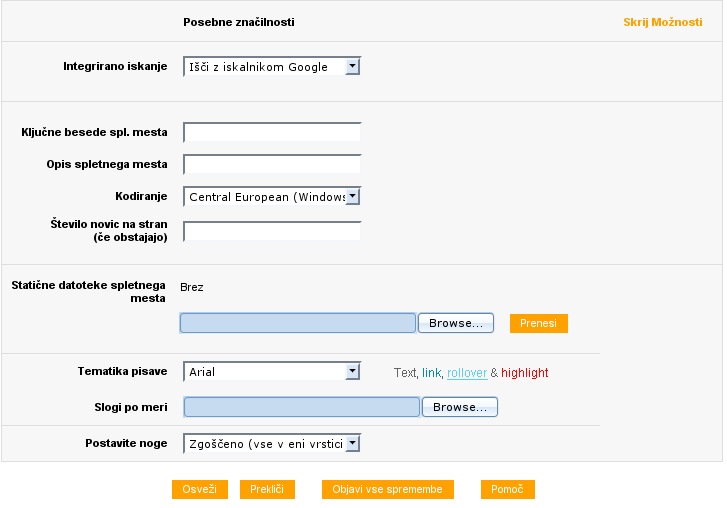Click Browse for Slogi po meri

click(460, 407)
